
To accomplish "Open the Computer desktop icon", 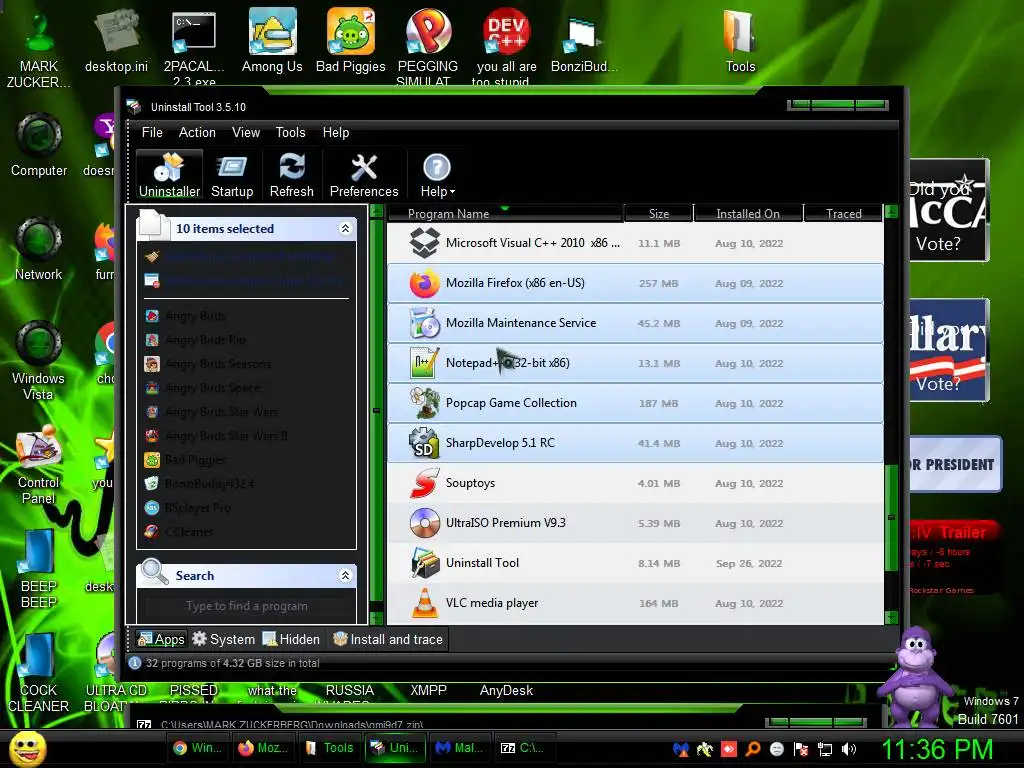I will (x=39, y=145).
